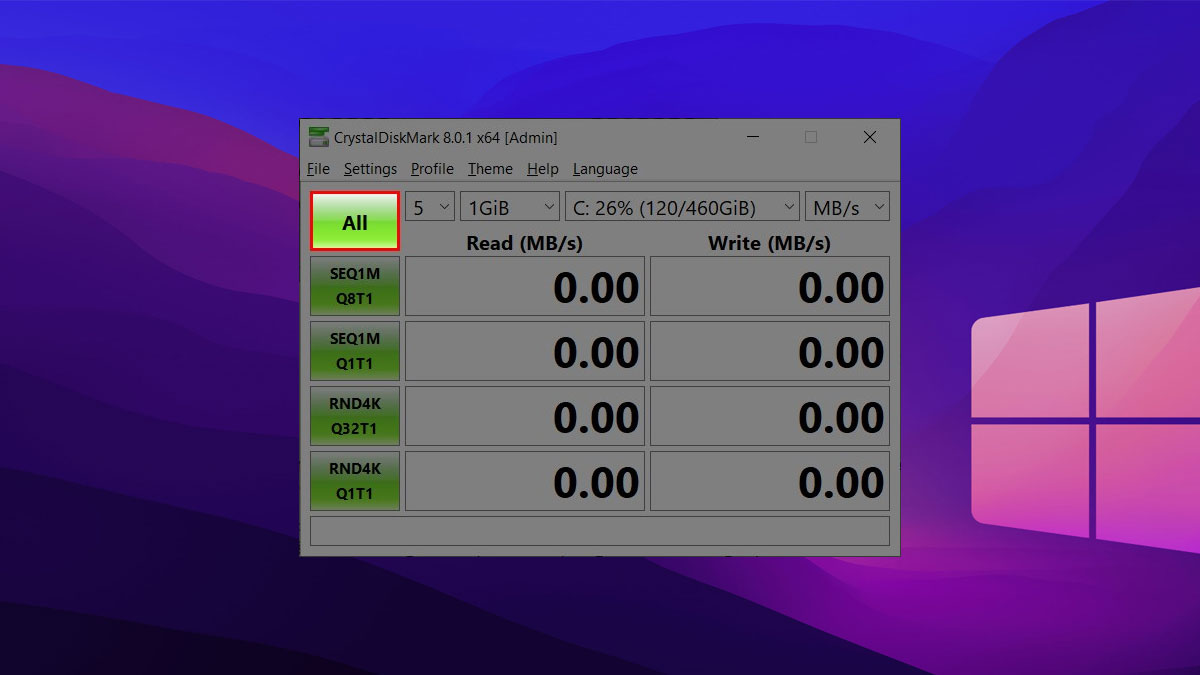Click the Read (MB/s) column header
This screenshot has height=675, width=1200.
[x=524, y=242]
